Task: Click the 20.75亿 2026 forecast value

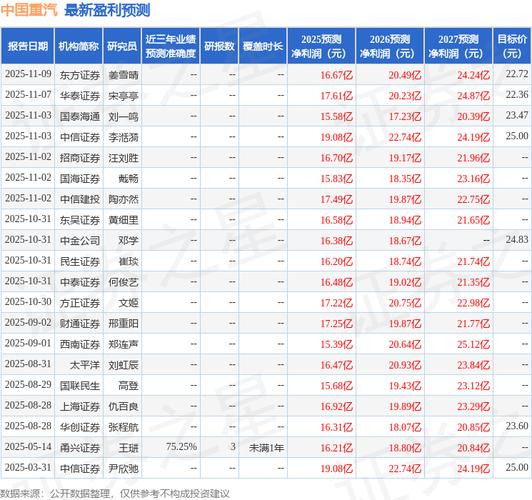Action: (405, 303)
